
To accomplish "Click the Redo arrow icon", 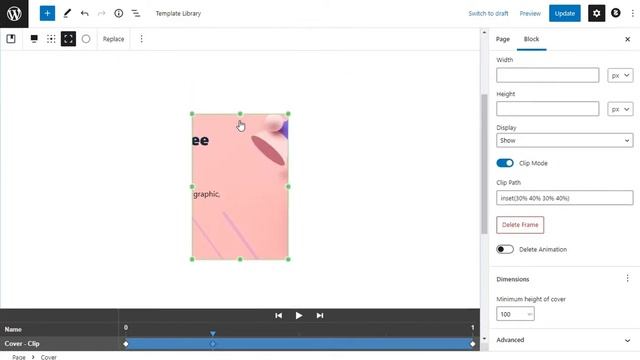I will [x=101, y=13].
